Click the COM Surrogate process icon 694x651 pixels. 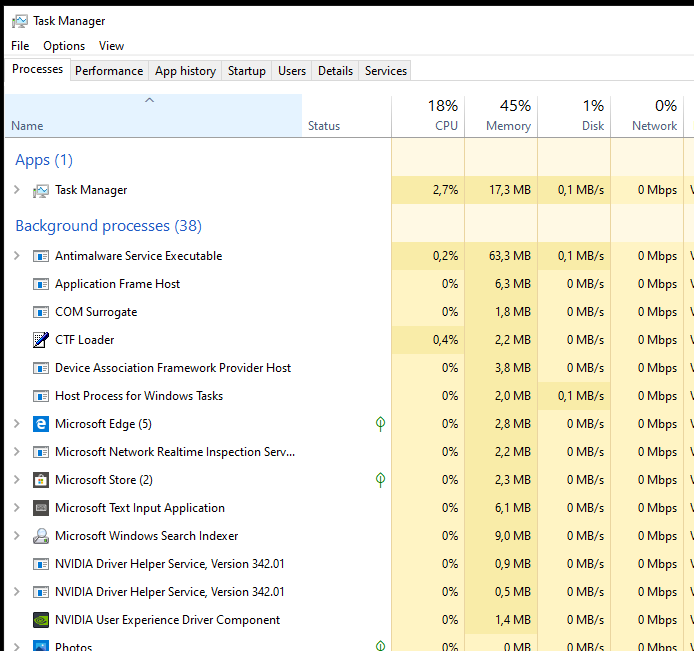point(41,312)
